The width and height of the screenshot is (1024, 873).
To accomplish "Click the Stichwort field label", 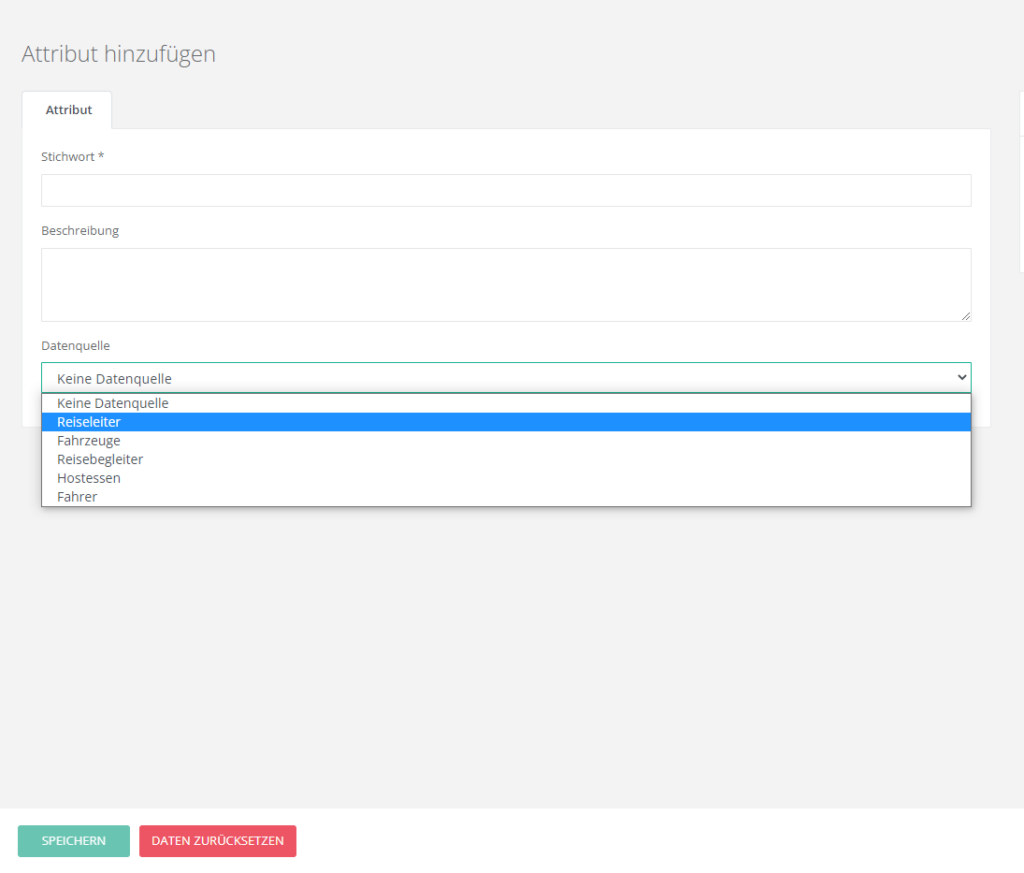I will pyautogui.click(x=72, y=156).
